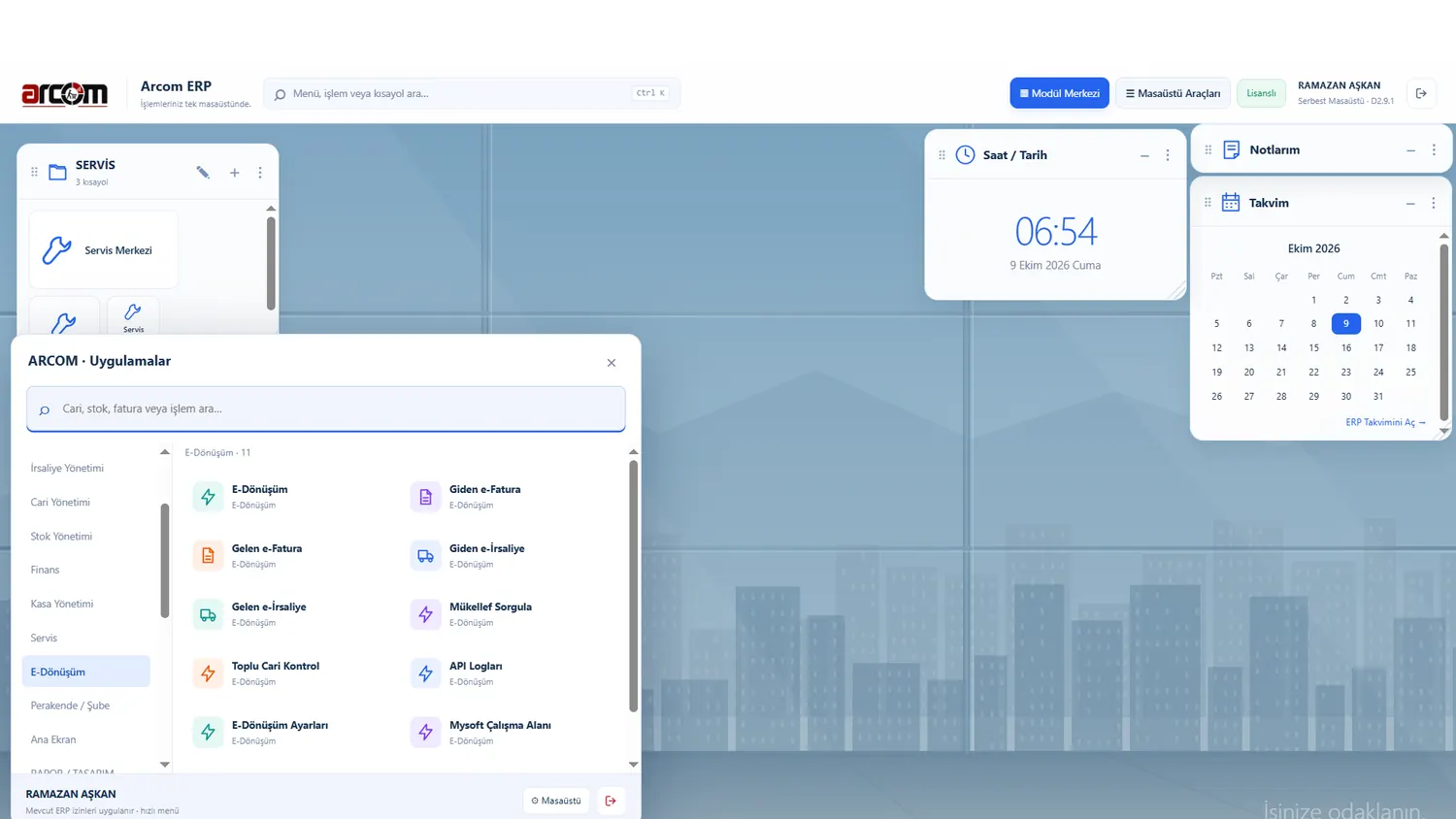The width and height of the screenshot is (1456, 819).
Task: Follow the ERP Takvimini Aç link
Action: point(1385,422)
